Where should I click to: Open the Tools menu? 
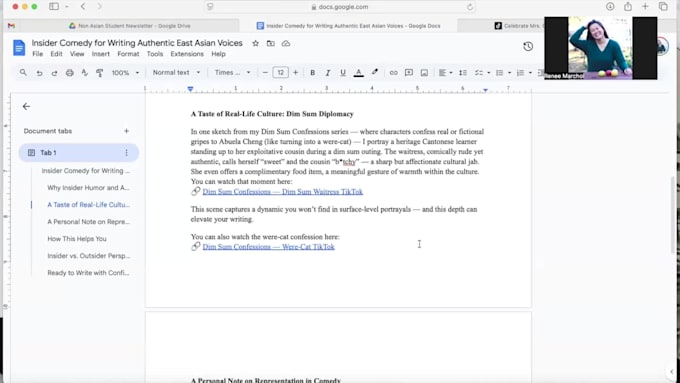pos(155,54)
